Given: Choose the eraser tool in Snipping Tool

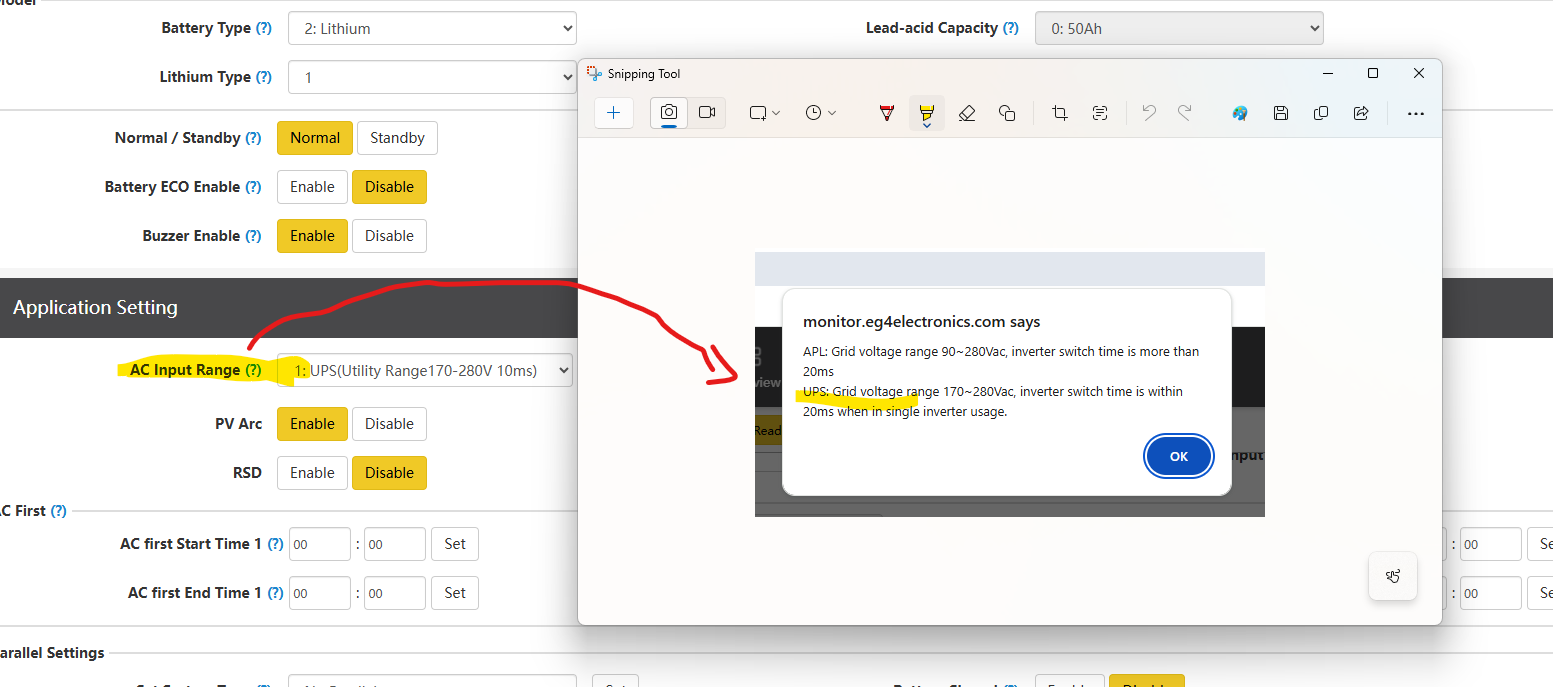Looking at the screenshot, I should 966,113.
